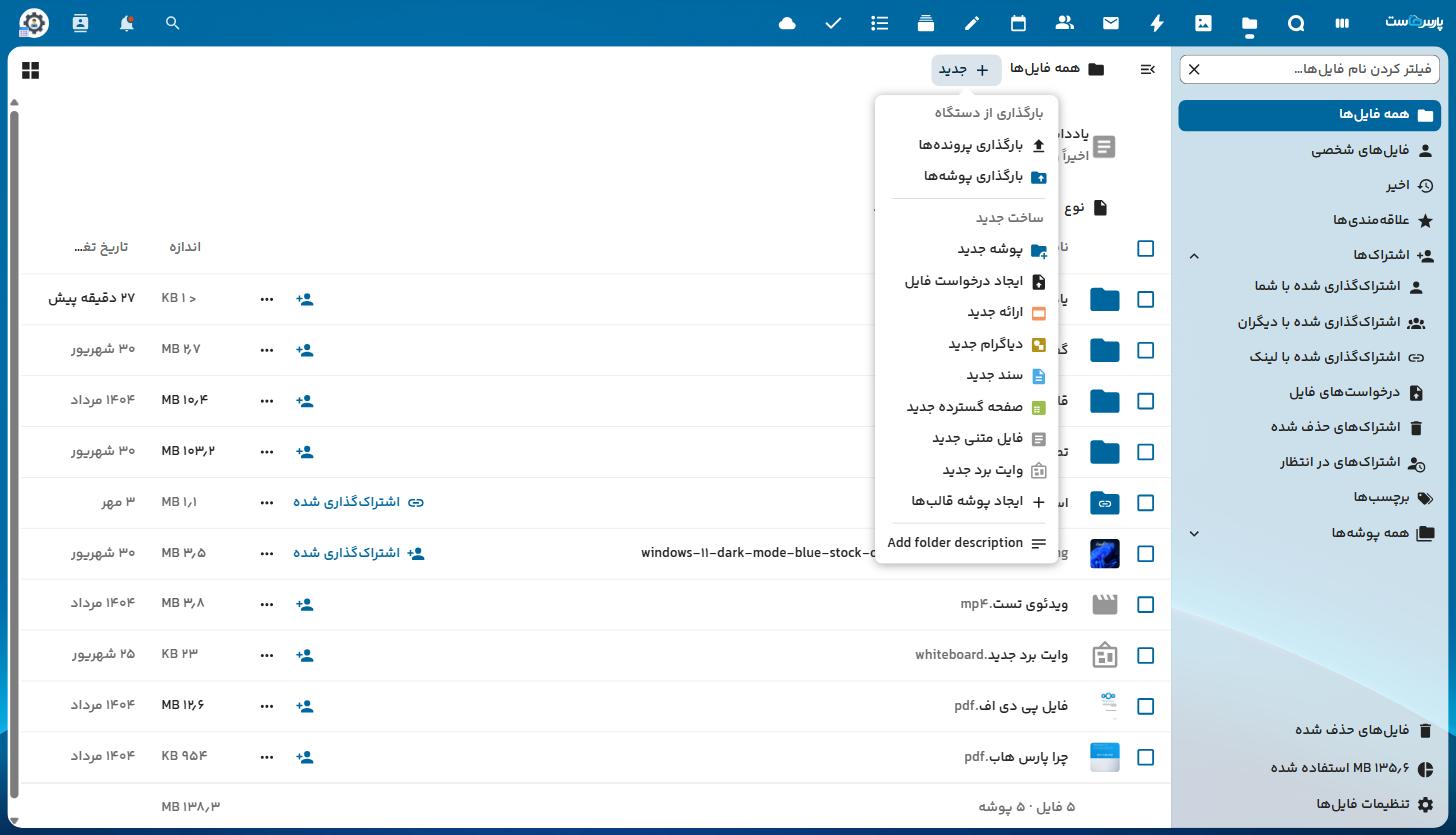The image size is (1456, 835).
Task: Open share icon for ویدئوی تست.mp4
Action: click(305, 604)
